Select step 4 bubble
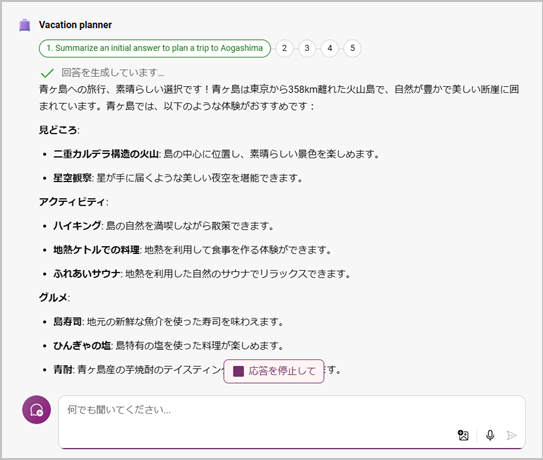The image size is (543, 460). coord(330,48)
